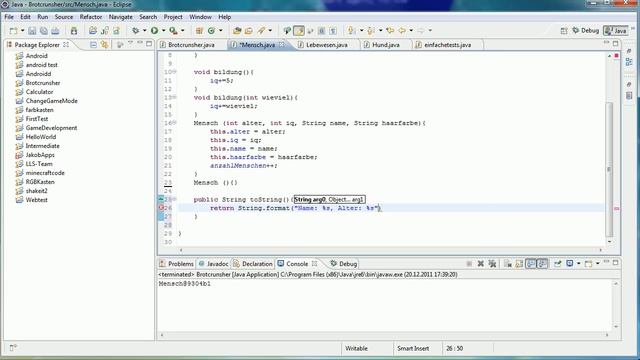Screen dimensions: 640x360
Task: Run the program with green Run button
Action: click(x=154, y=31)
